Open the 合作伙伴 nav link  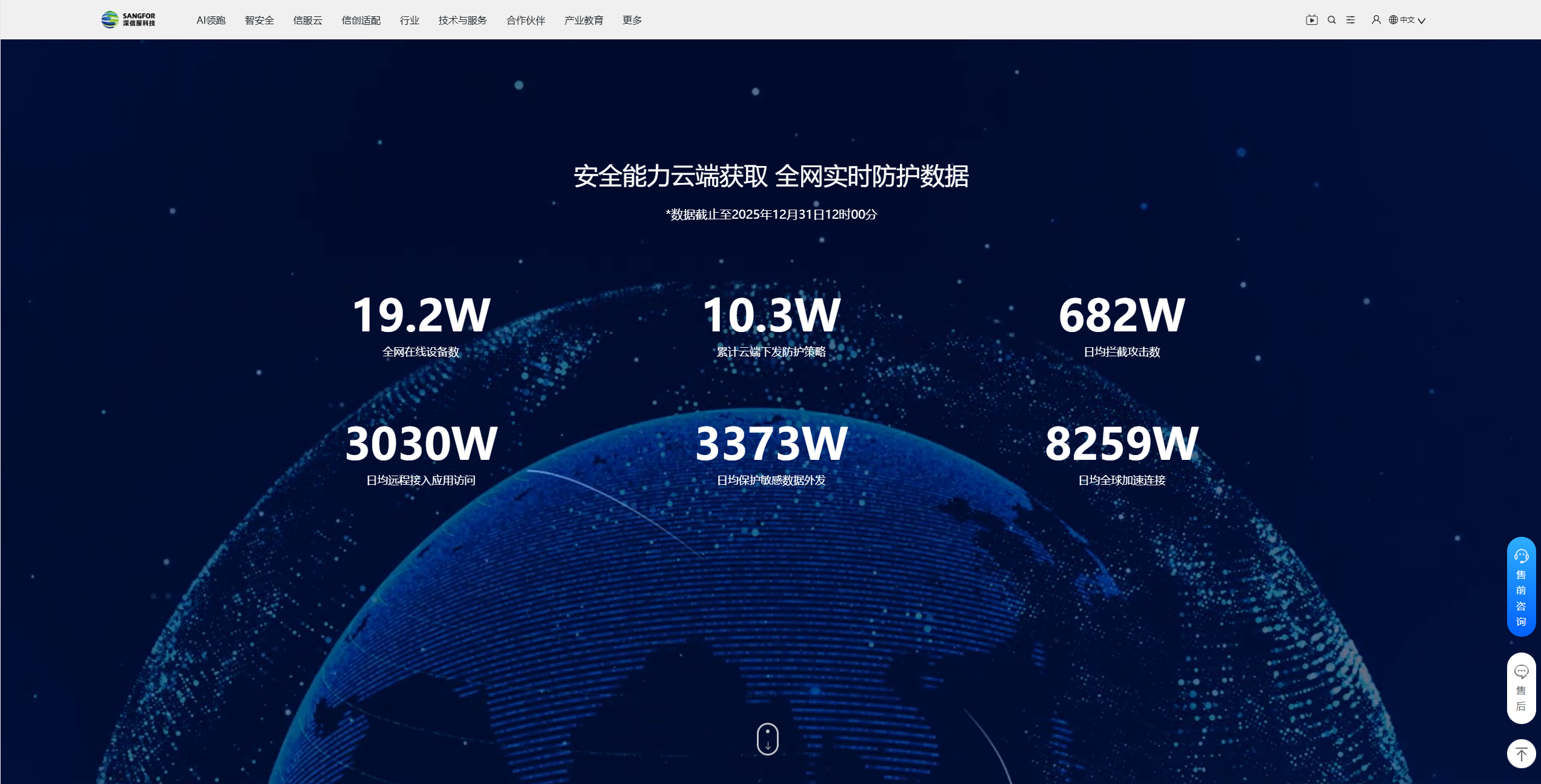click(x=525, y=20)
